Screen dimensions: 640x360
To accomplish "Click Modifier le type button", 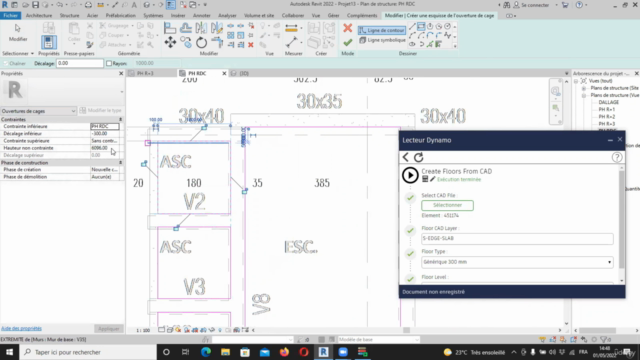I will pyautogui.click(x=101, y=111).
